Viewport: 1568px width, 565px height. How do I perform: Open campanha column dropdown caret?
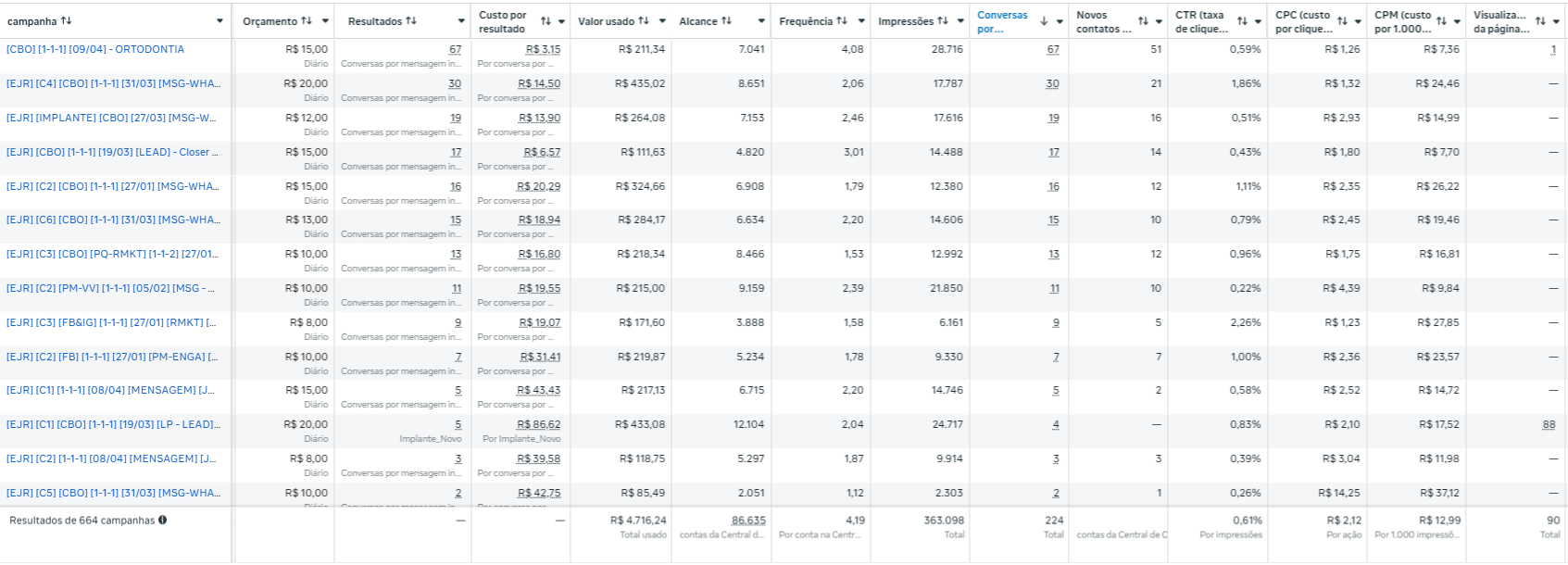click(220, 21)
